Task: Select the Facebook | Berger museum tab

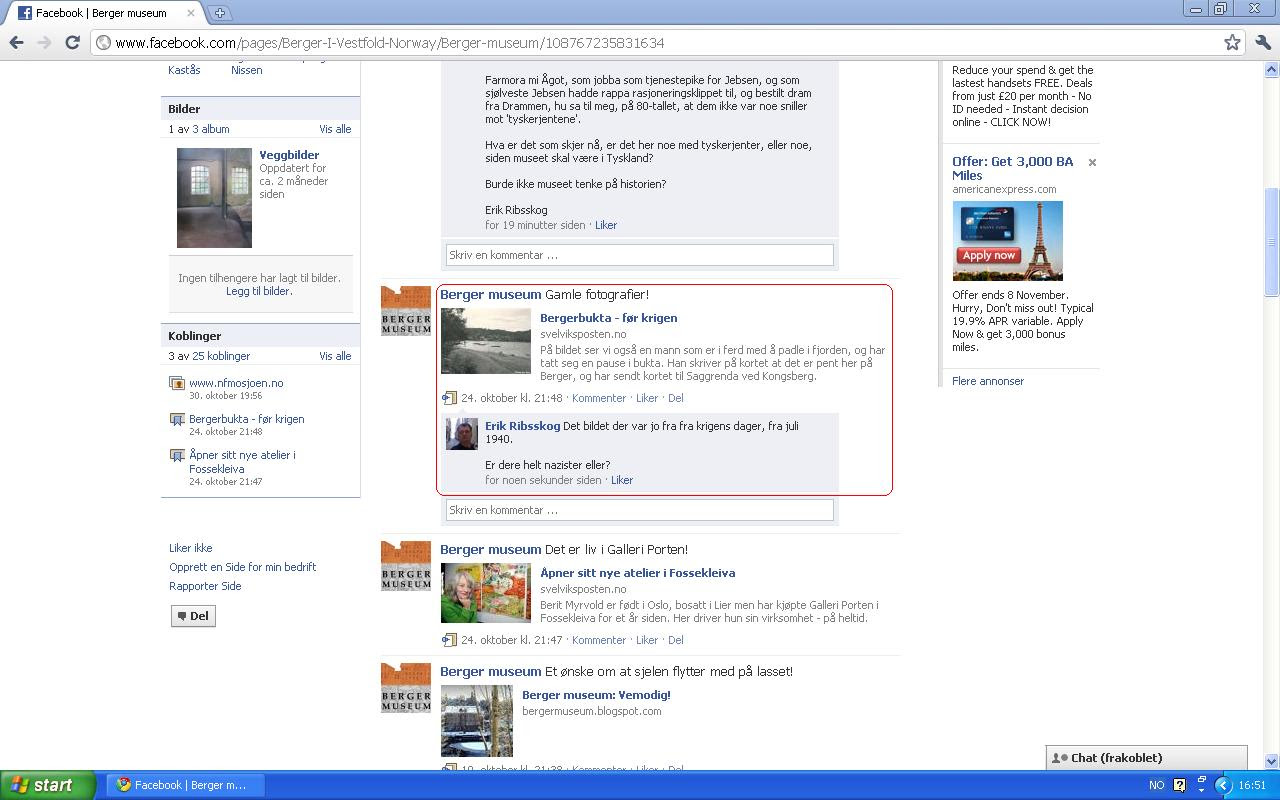Action: pyautogui.click(x=100, y=13)
